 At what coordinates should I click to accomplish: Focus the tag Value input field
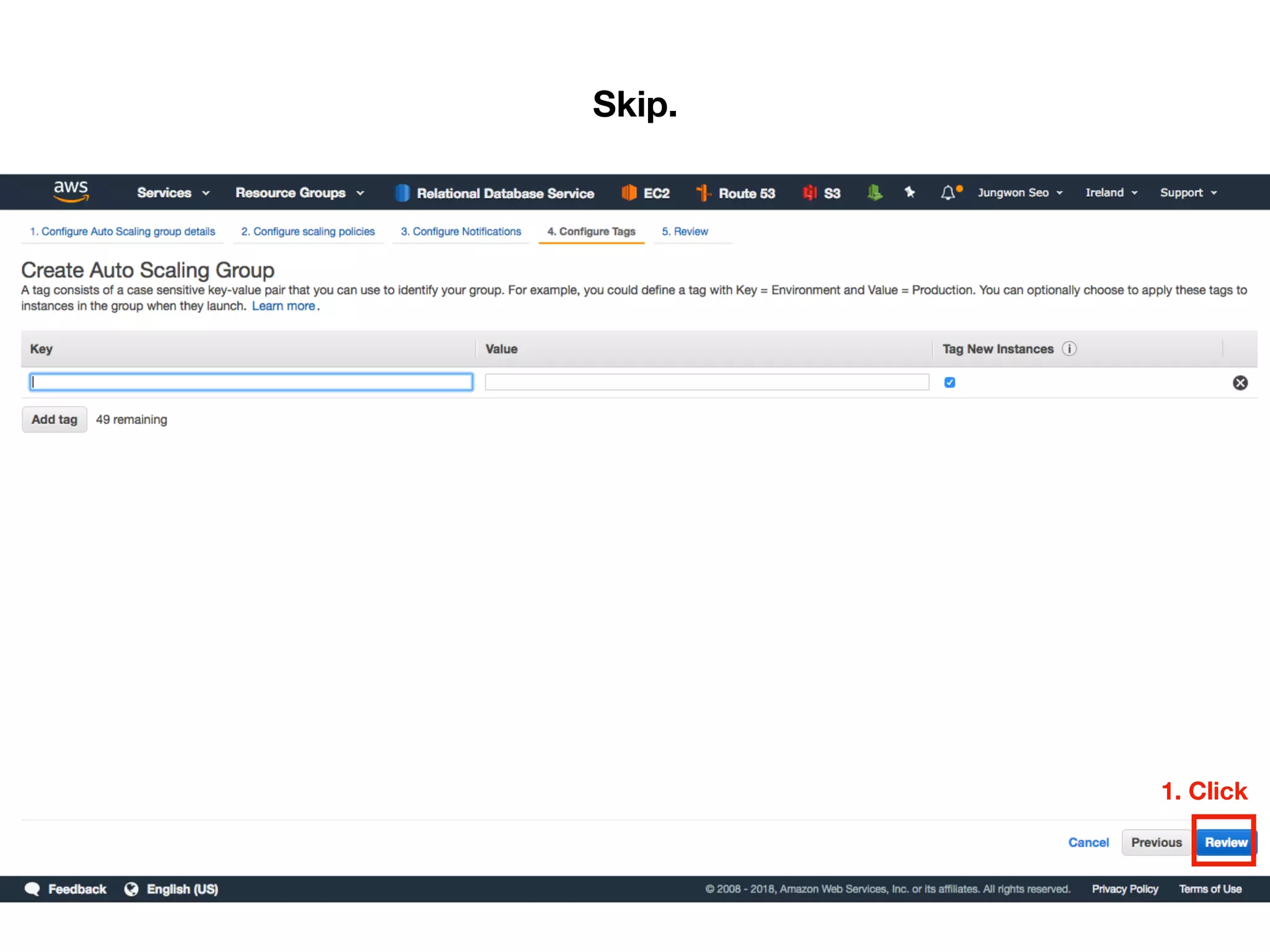tap(707, 382)
